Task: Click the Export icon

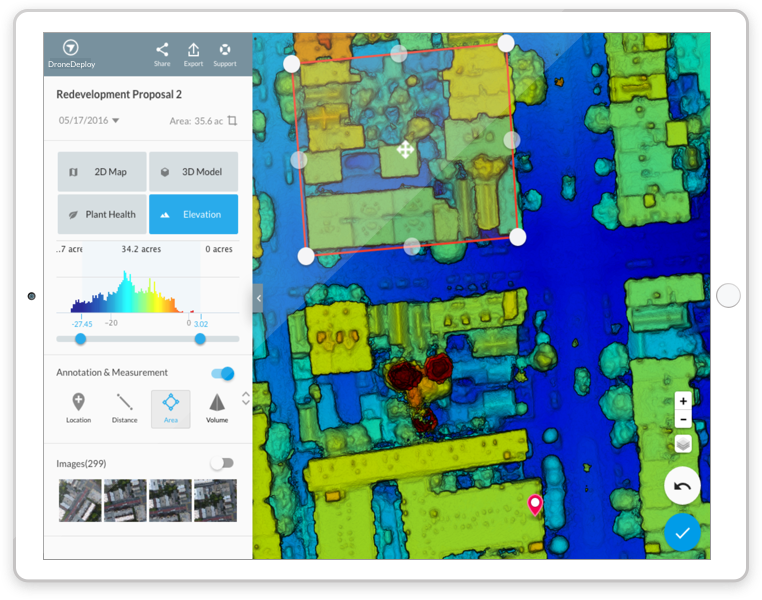Action: pos(193,50)
